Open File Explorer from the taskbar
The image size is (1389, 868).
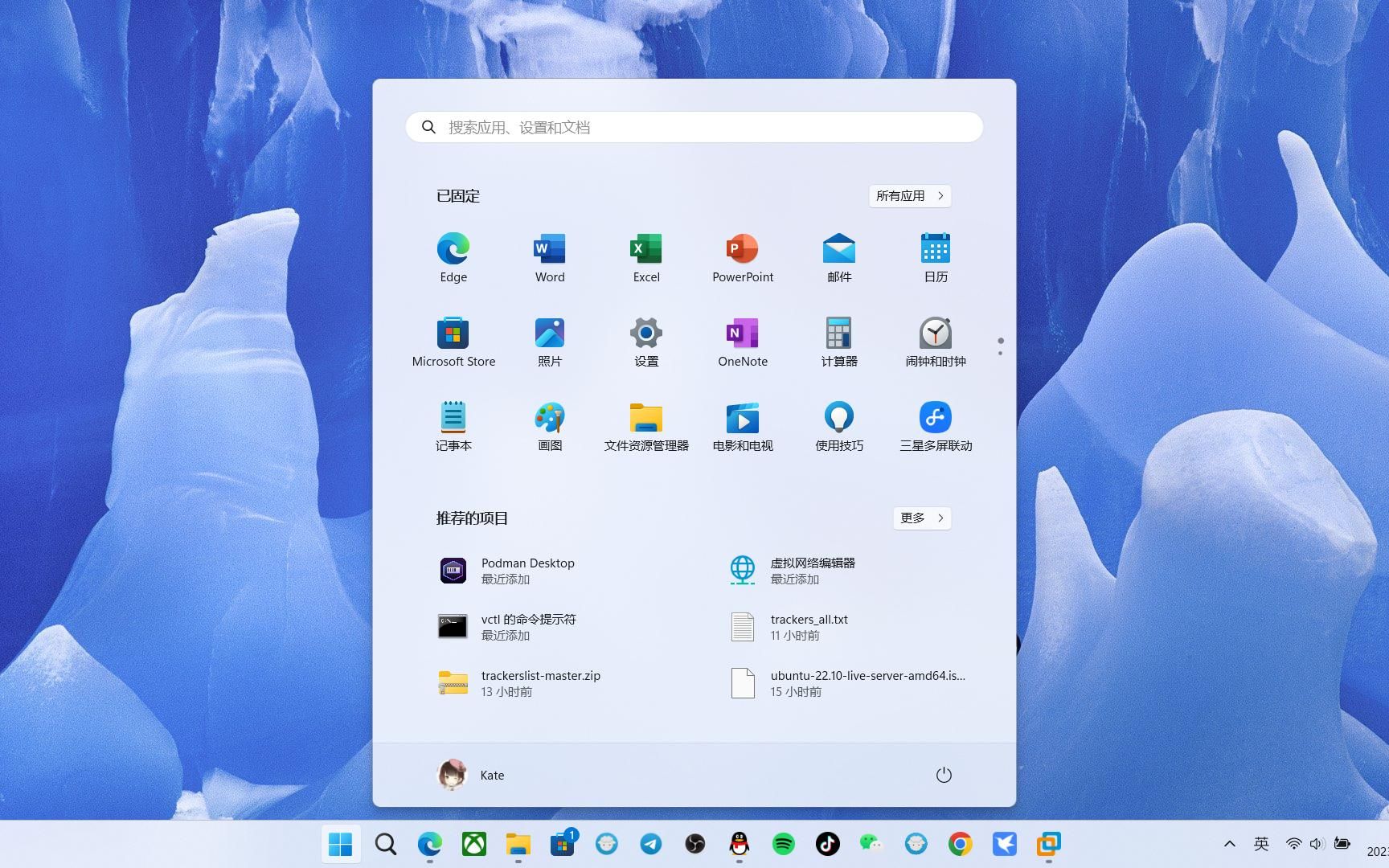click(518, 844)
